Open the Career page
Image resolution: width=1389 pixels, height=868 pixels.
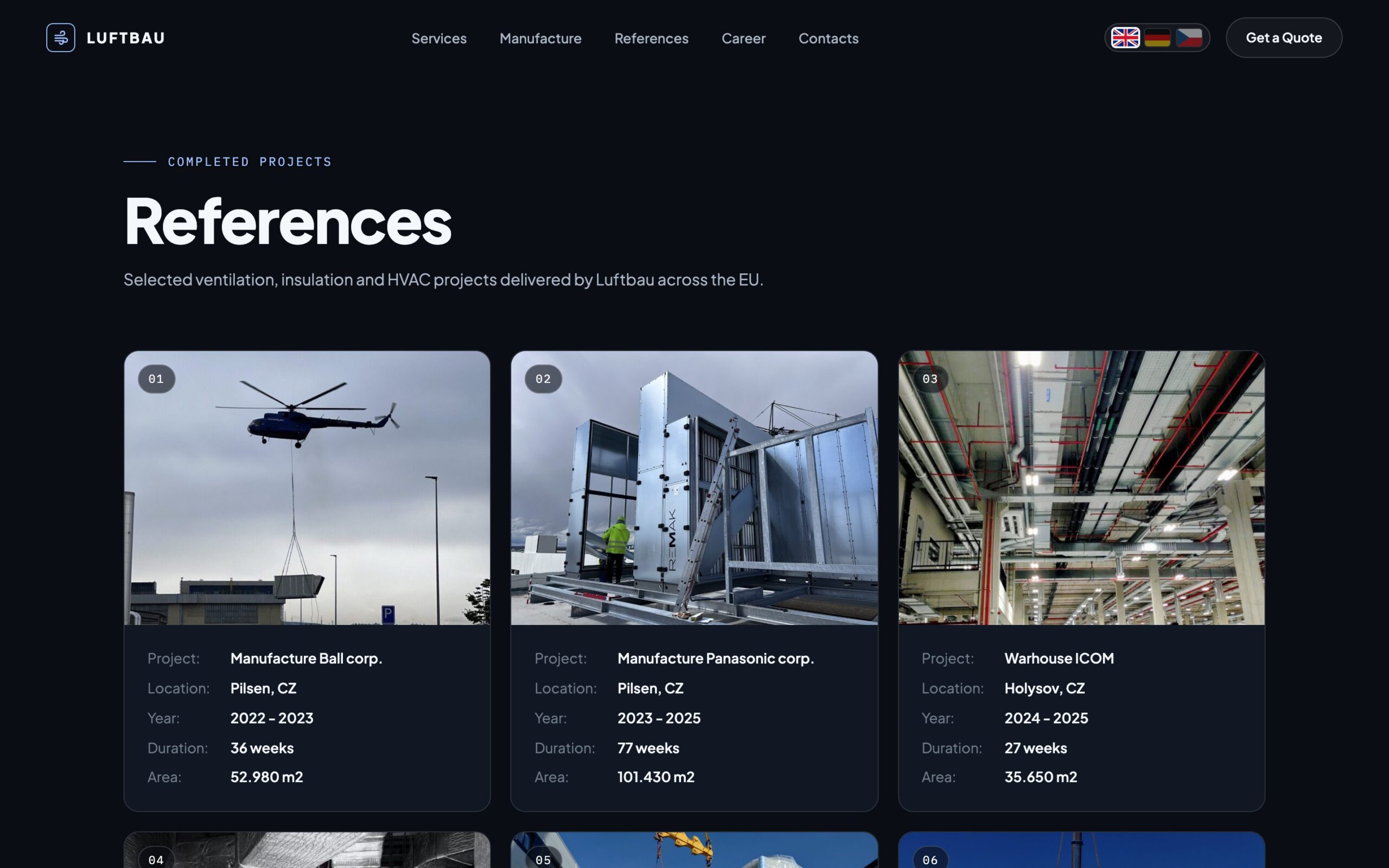tap(743, 39)
